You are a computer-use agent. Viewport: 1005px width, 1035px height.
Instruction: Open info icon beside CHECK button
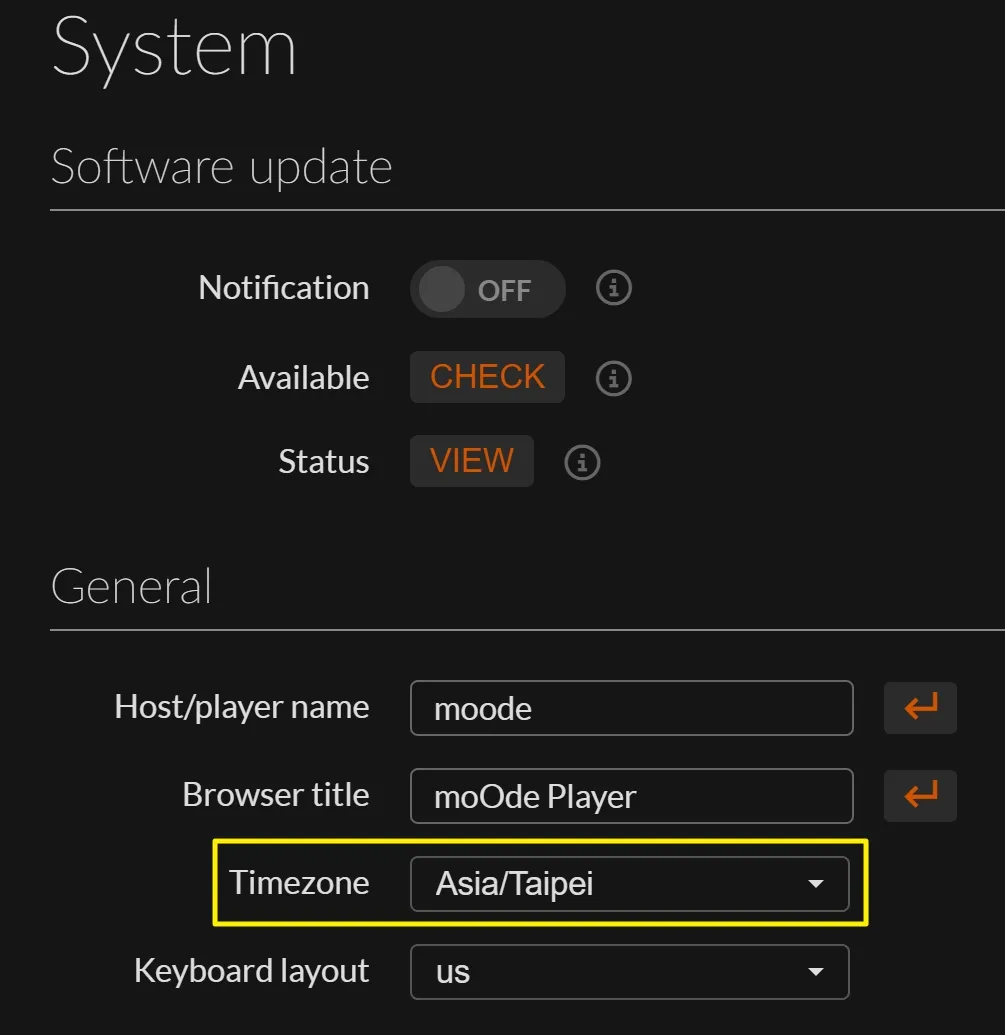click(x=614, y=378)
